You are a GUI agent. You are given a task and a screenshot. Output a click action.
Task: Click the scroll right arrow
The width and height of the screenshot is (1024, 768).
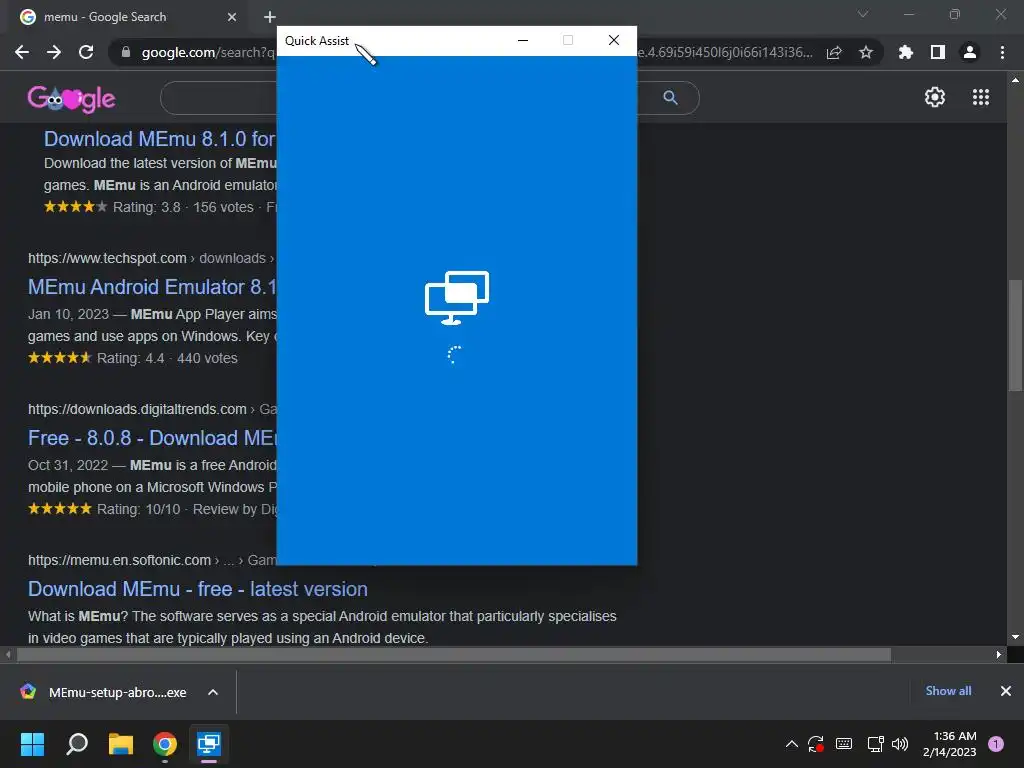999,654
